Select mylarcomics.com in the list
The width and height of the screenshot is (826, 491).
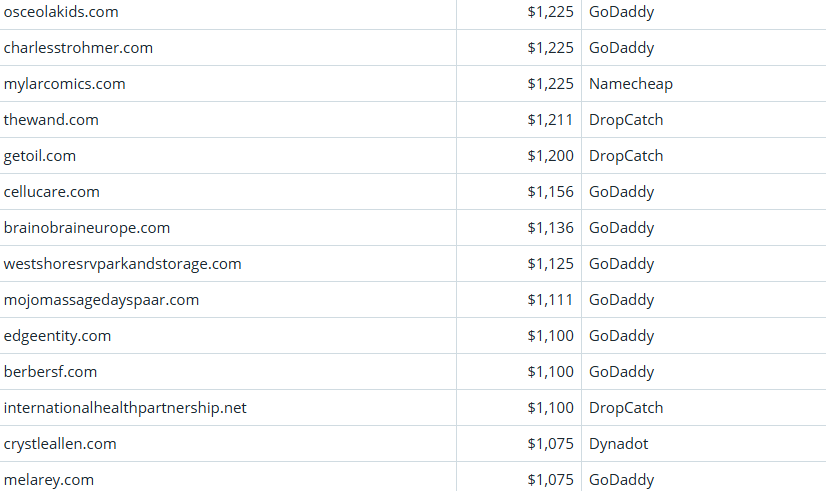[65, 84]
